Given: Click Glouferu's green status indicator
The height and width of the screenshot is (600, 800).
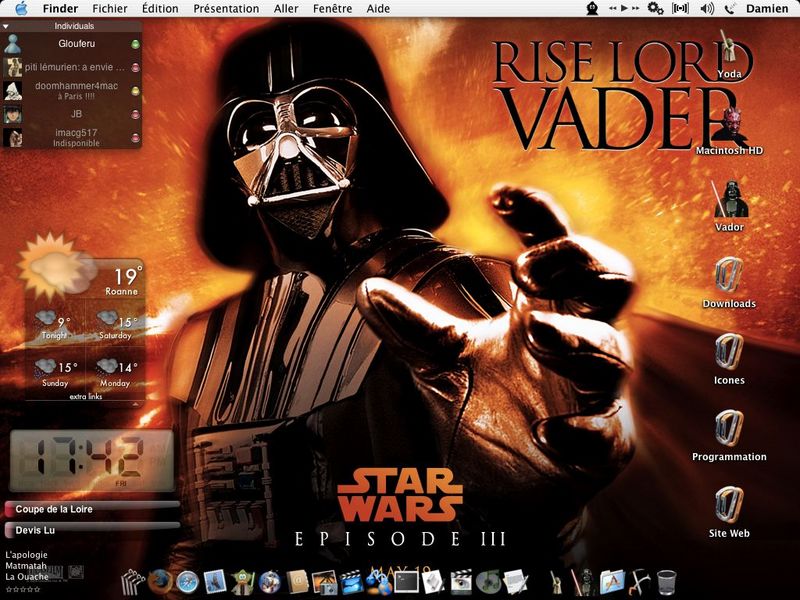Looking at the screenshot, I should coord(135,44).
